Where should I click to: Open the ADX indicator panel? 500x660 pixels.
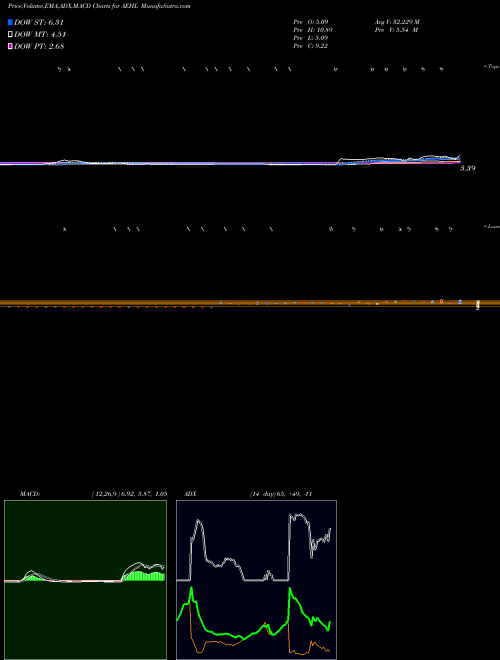coord(256,580)
